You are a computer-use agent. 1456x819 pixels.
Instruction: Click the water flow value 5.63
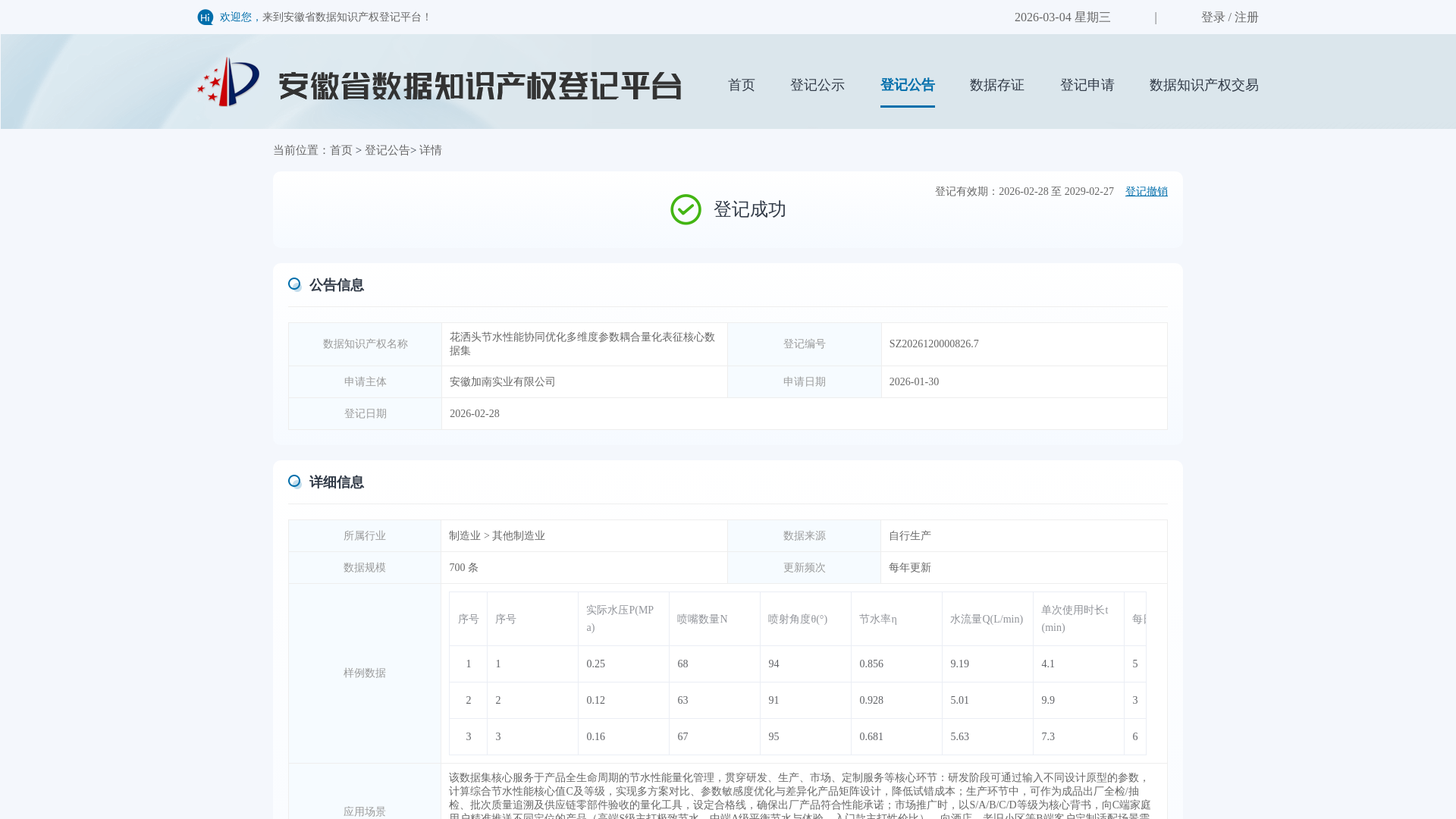[959, 737]
